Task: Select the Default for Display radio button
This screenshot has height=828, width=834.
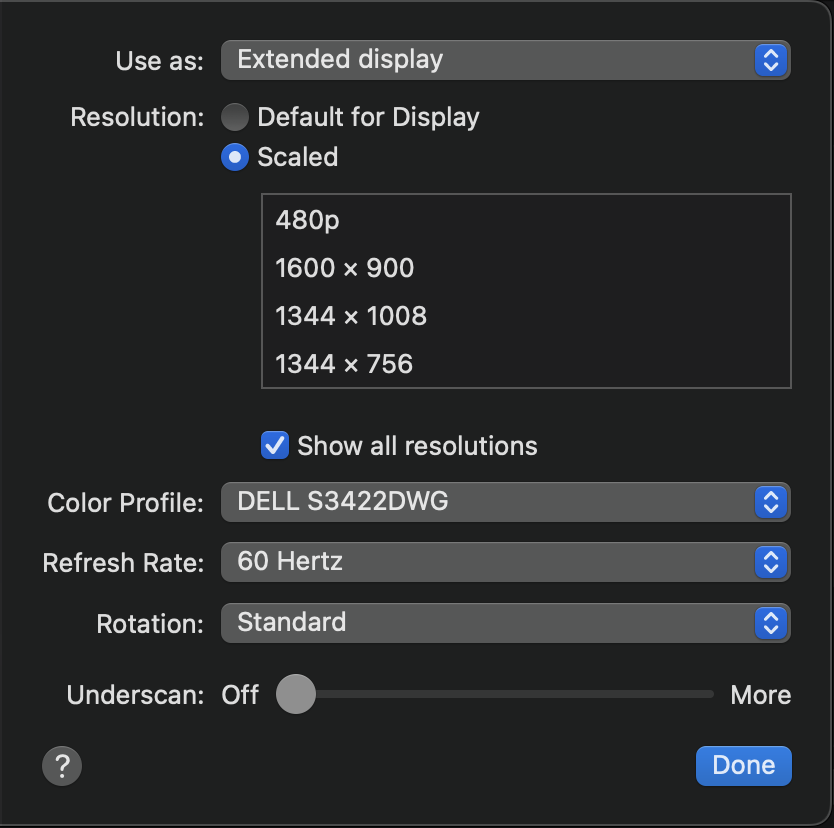Action: coord(235,117)
